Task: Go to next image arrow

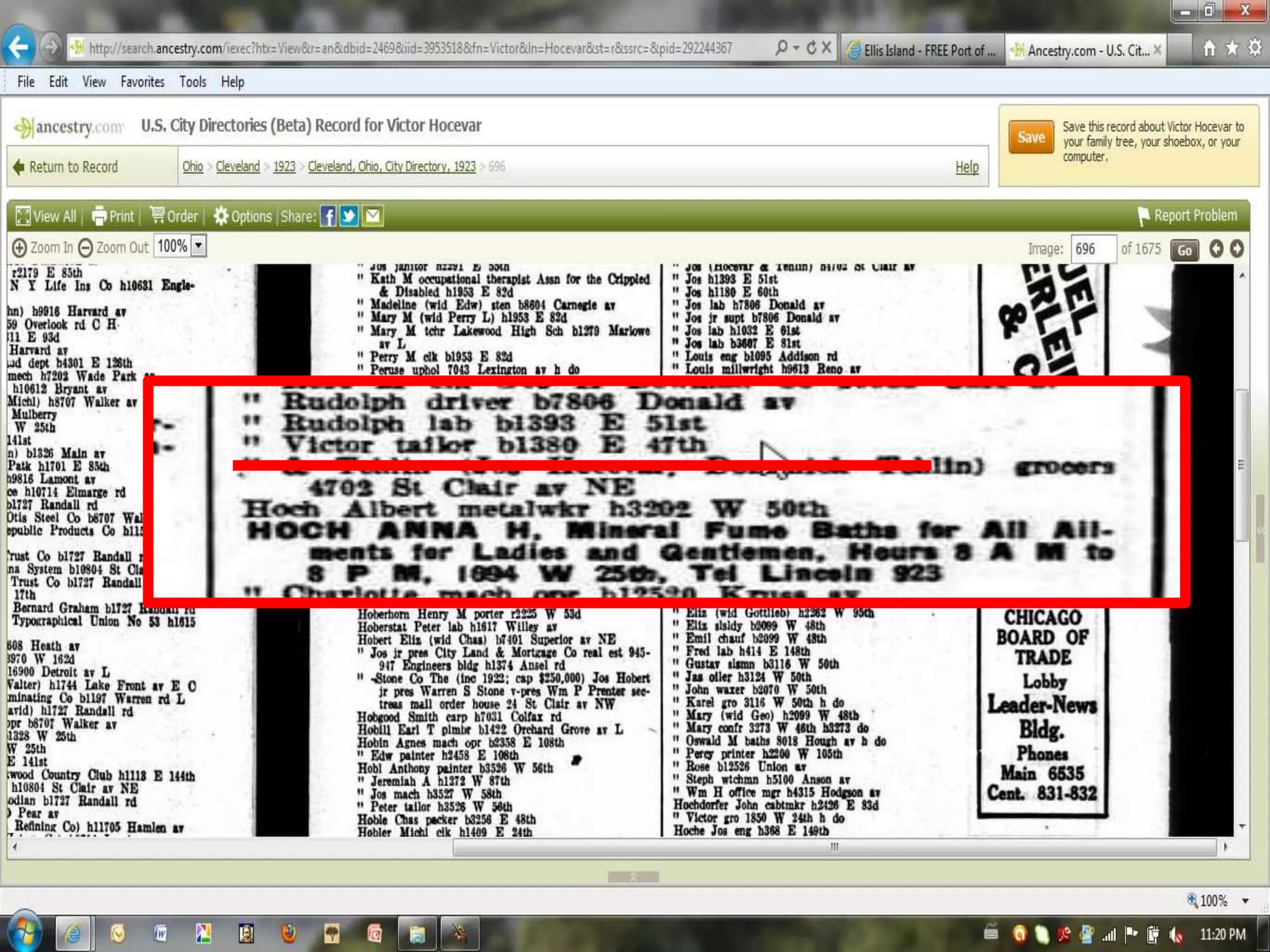Action: pyautogui.click(x=1237, y=249)
